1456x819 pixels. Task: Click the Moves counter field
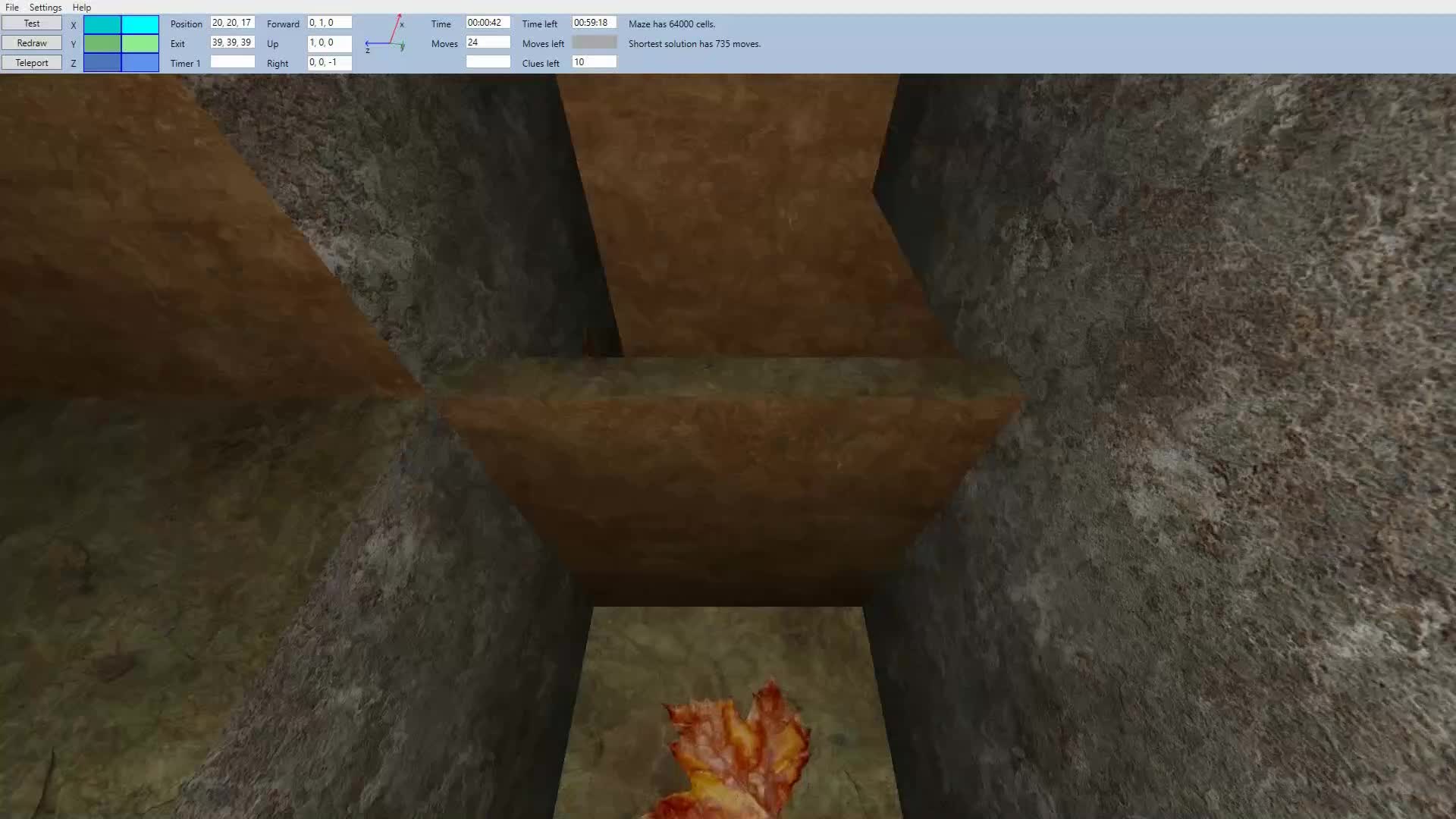coord(488,42)
